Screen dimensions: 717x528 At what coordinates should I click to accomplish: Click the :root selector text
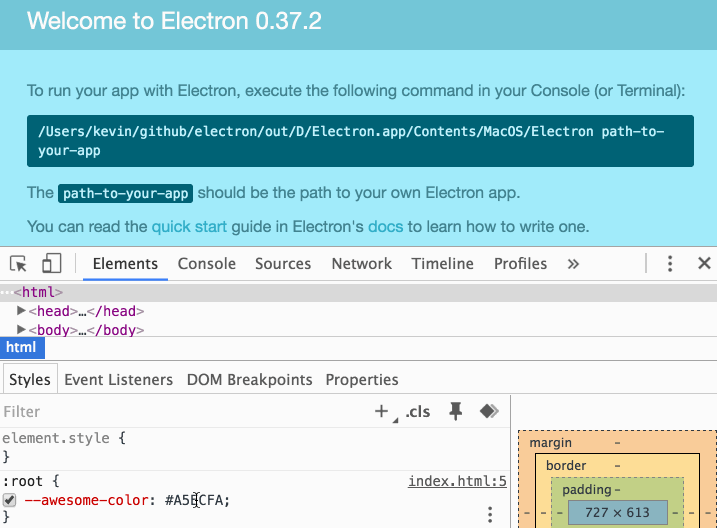point(22,481)
